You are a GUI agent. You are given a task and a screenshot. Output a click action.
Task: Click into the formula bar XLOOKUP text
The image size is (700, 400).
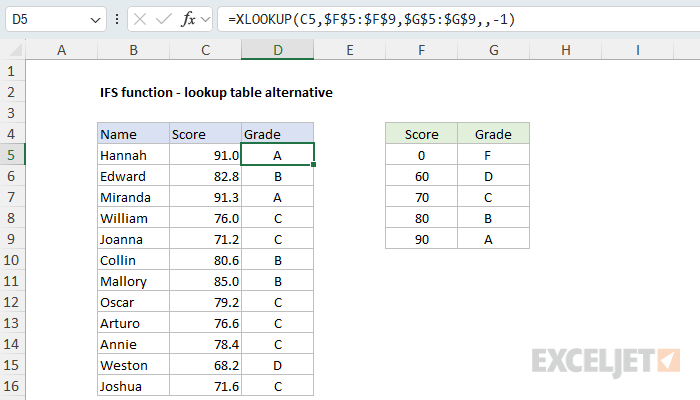[371, 19]
